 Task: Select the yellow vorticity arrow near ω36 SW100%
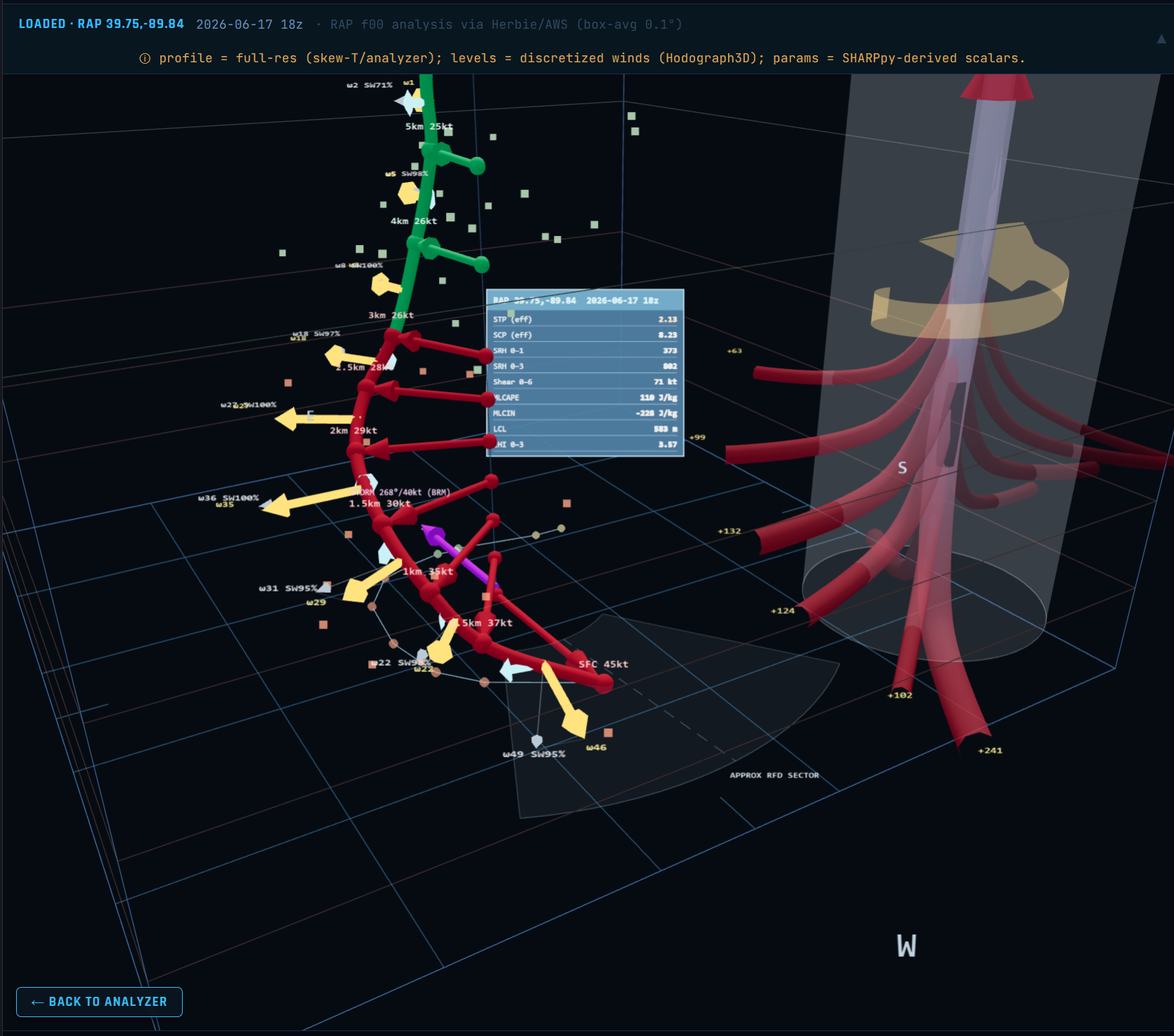point(312,500)
